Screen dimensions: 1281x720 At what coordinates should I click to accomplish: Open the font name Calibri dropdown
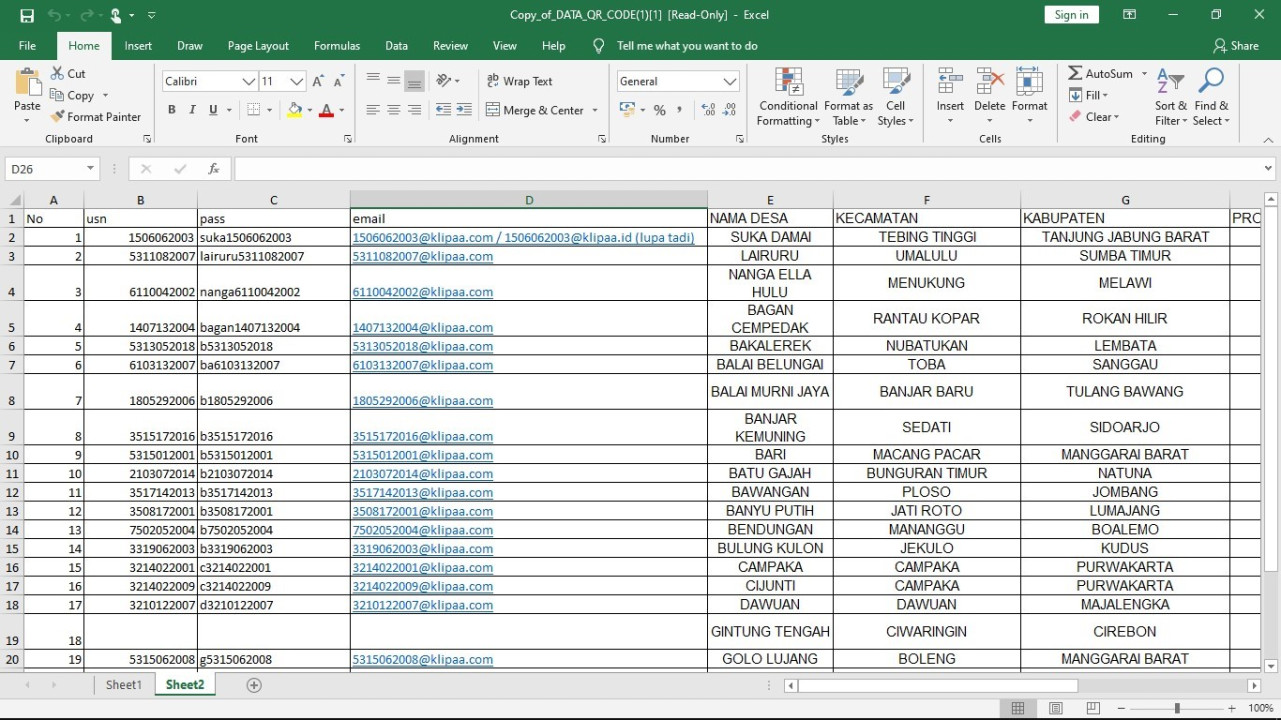click(248, 82)
